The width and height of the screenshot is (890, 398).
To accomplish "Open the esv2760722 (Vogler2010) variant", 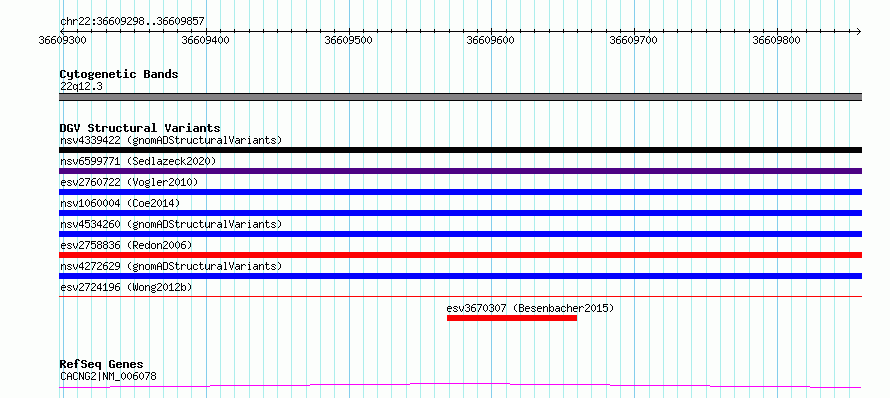I will tap(129, 182).
